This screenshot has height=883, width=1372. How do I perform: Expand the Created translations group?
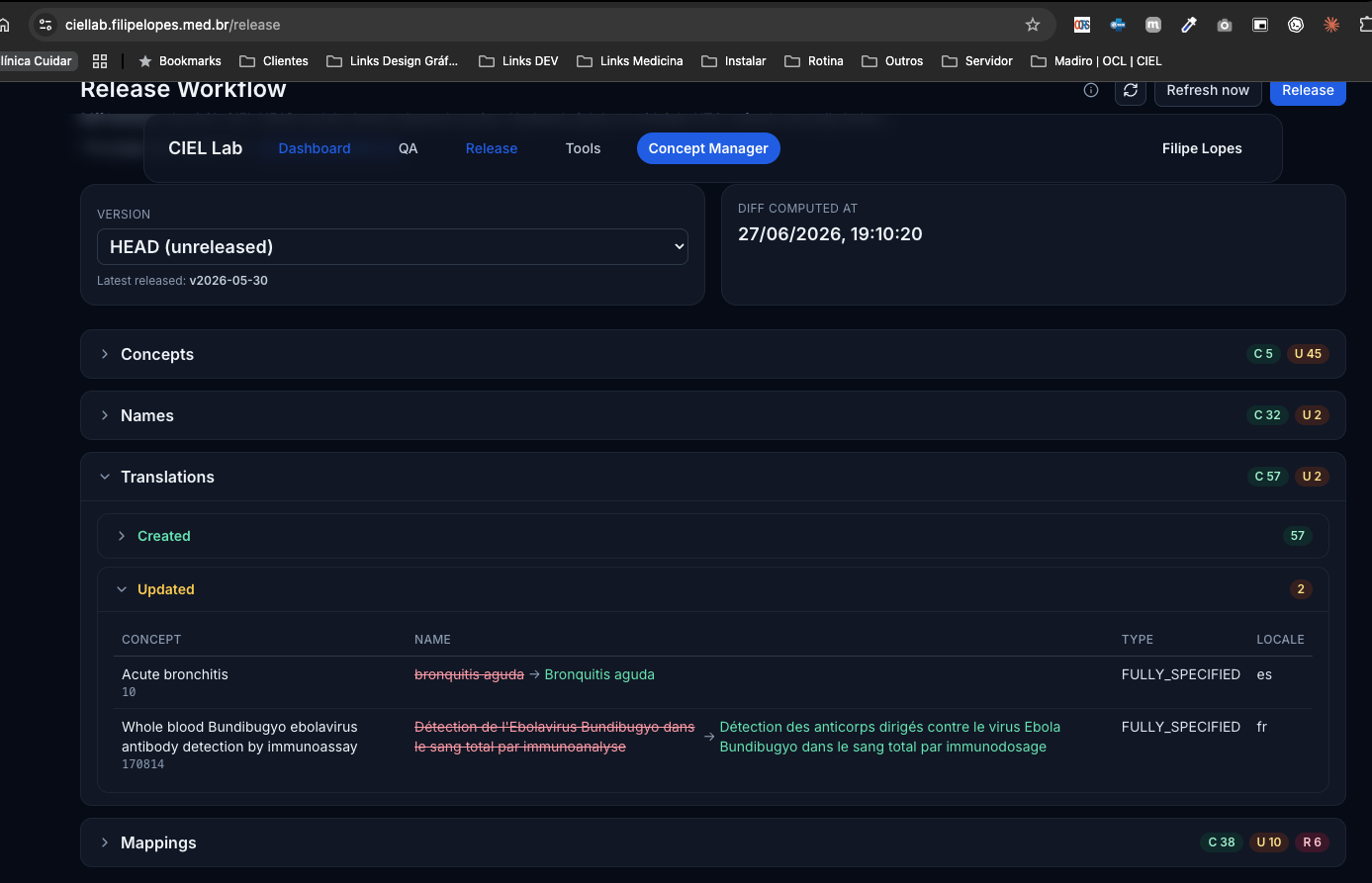click(712, 536)
